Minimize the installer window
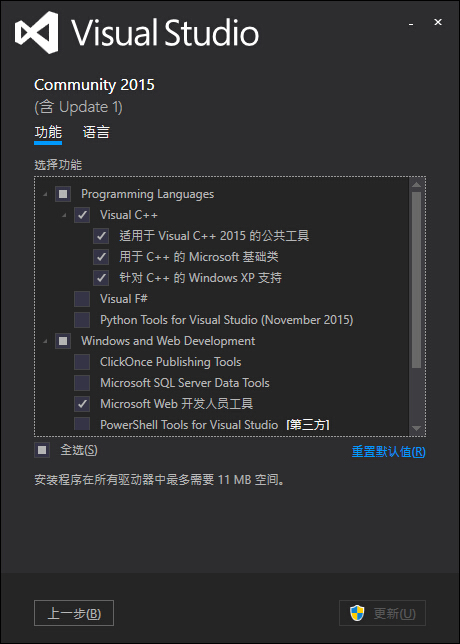 (411, 23)
